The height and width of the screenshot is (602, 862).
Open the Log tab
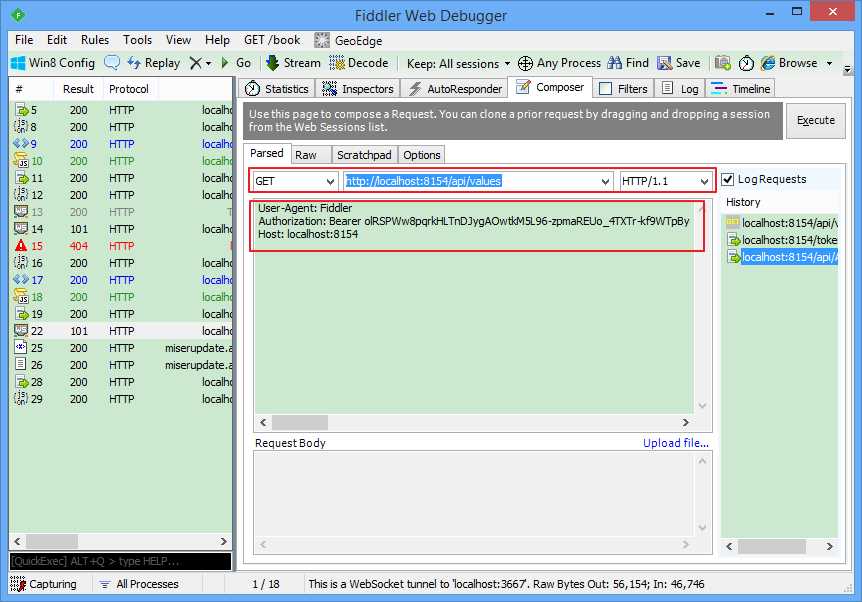(681, 89)
